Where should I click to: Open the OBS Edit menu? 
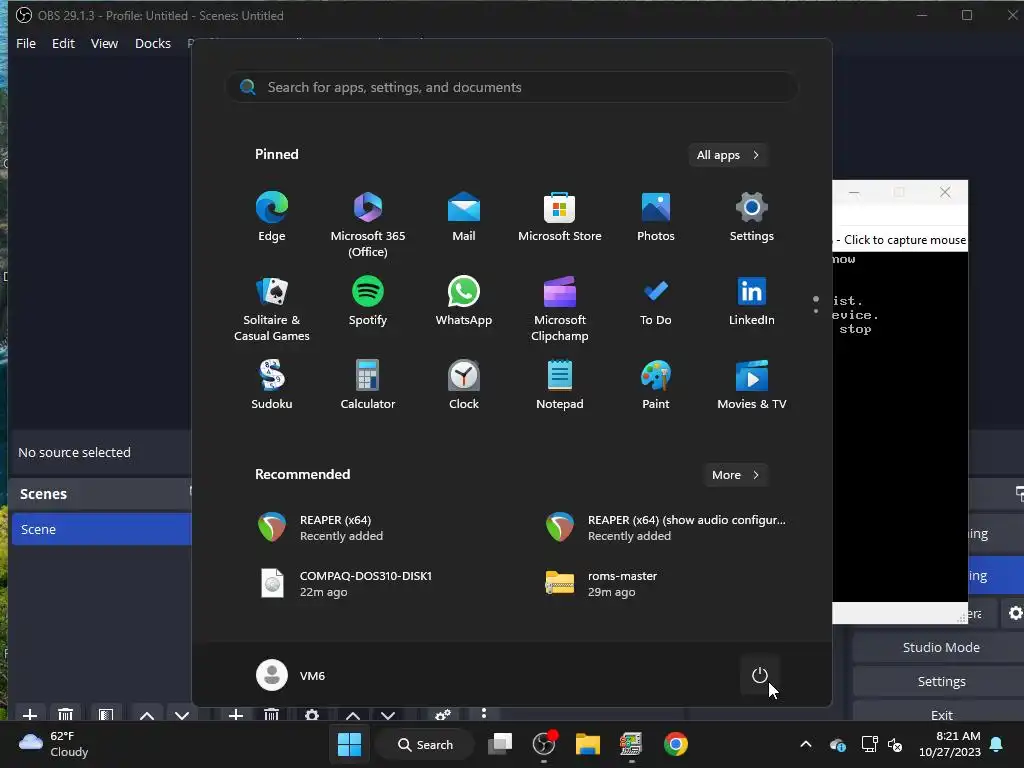[x=63, y=43]
